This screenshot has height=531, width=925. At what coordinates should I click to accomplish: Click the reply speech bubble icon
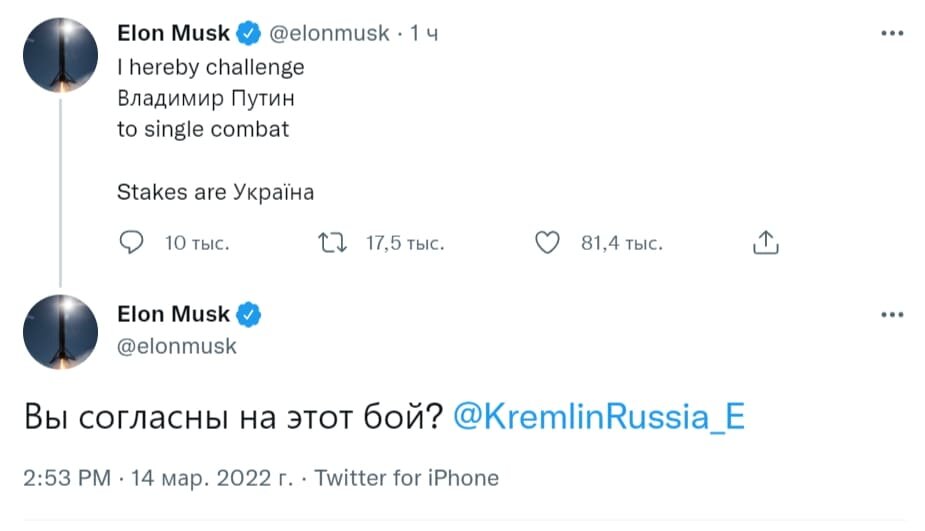(131, 242)
